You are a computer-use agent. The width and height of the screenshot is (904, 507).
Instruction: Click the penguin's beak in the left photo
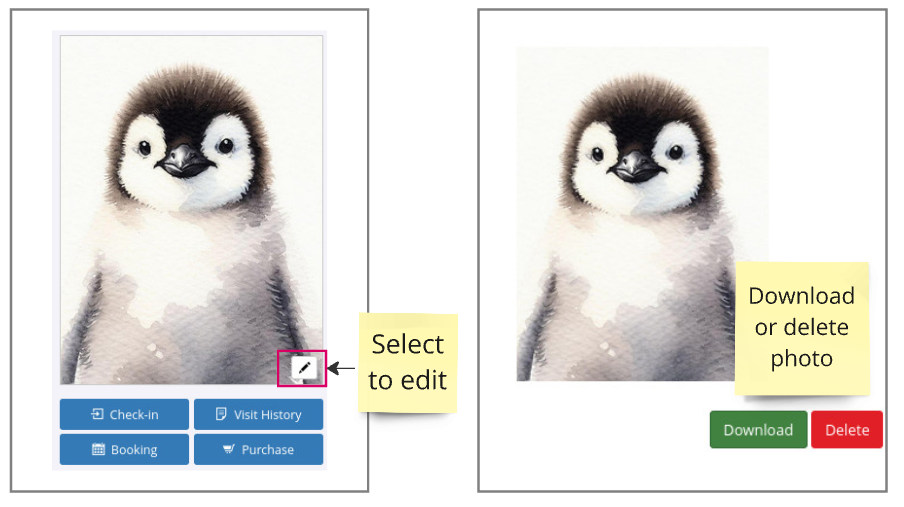184,160
